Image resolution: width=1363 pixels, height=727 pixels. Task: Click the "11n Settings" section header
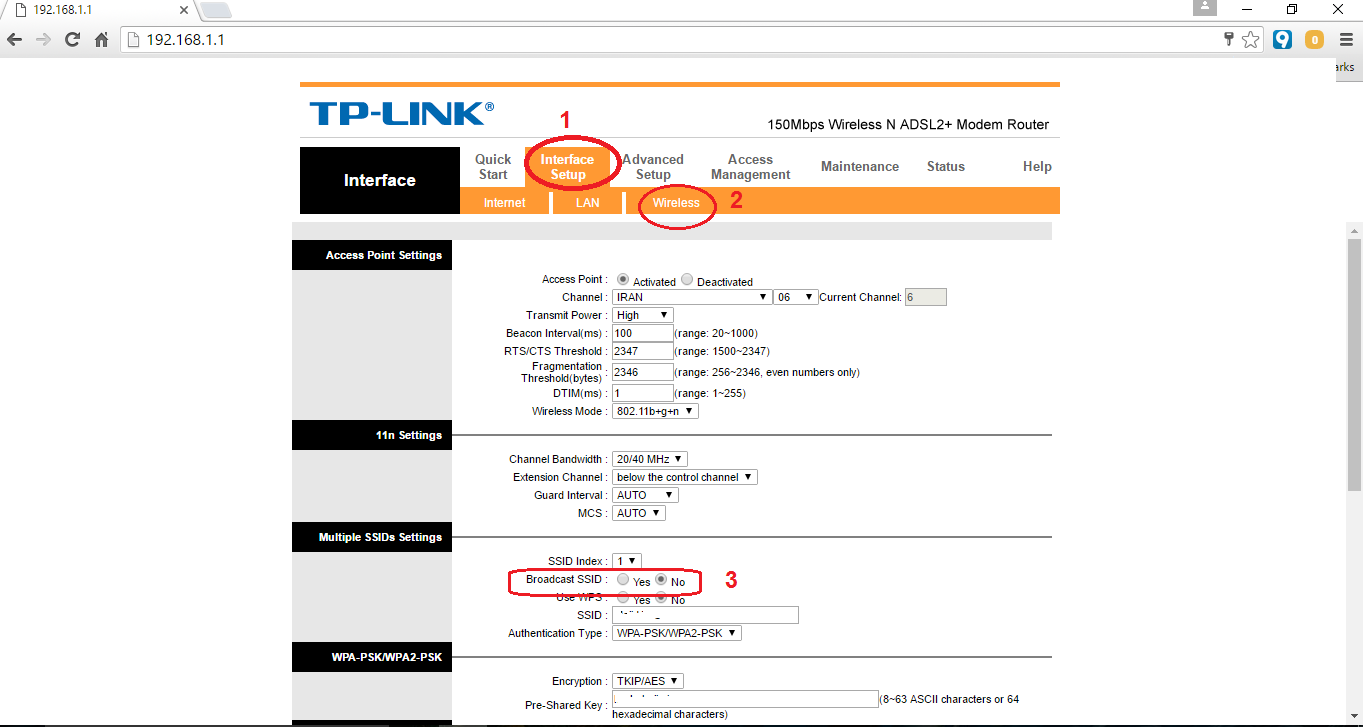click(372, 435)
